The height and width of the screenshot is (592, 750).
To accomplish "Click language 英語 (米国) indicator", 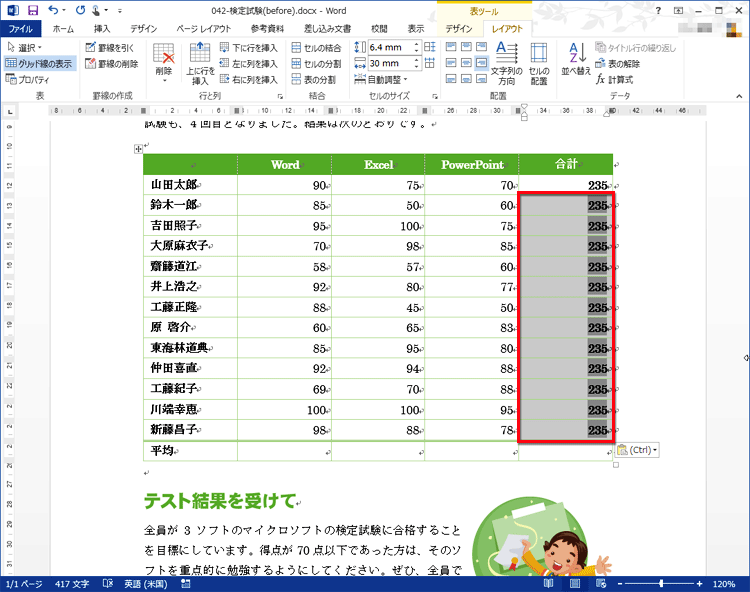I will 146,584.
